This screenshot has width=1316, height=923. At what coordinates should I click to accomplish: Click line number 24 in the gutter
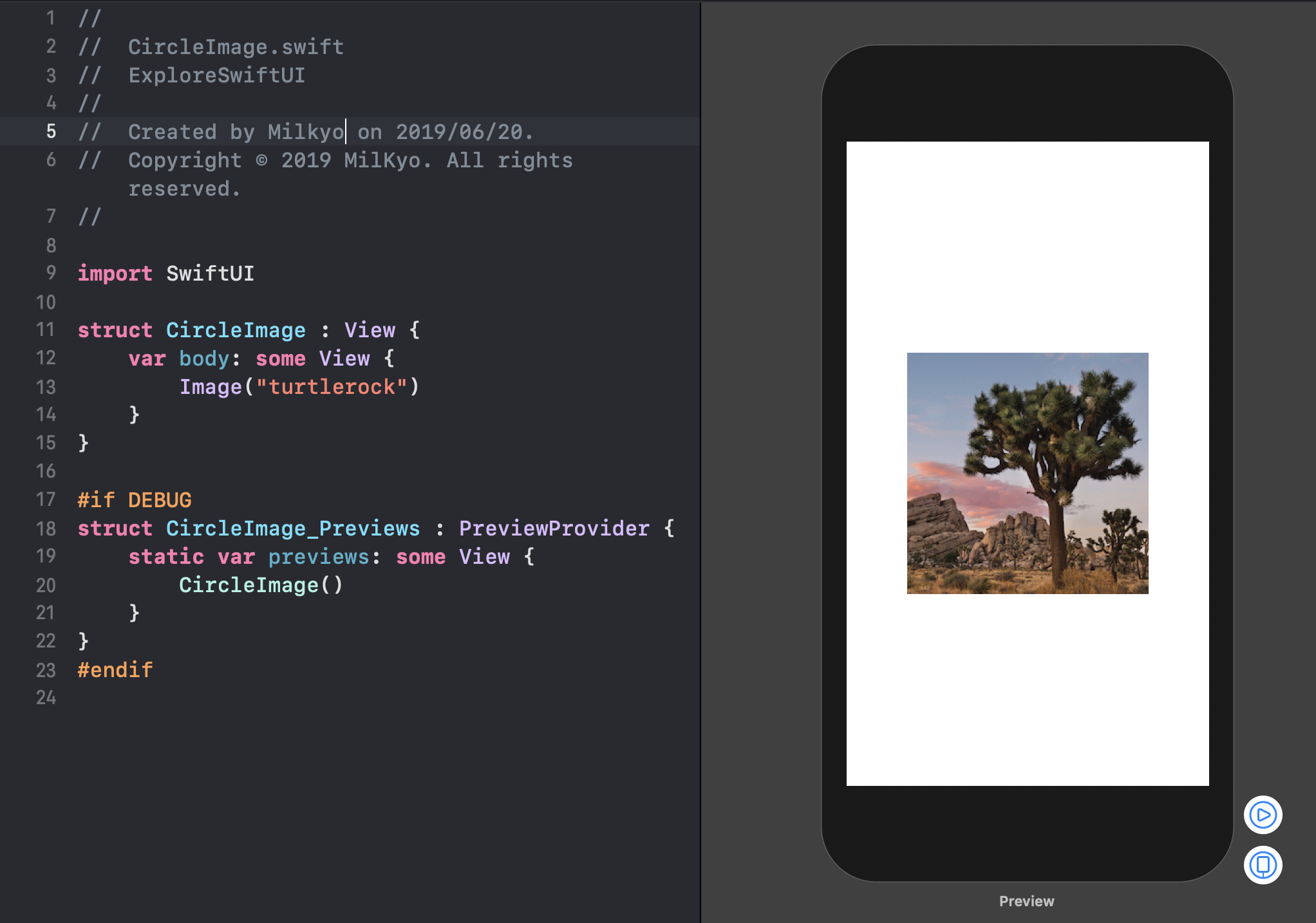click(46, 698)
